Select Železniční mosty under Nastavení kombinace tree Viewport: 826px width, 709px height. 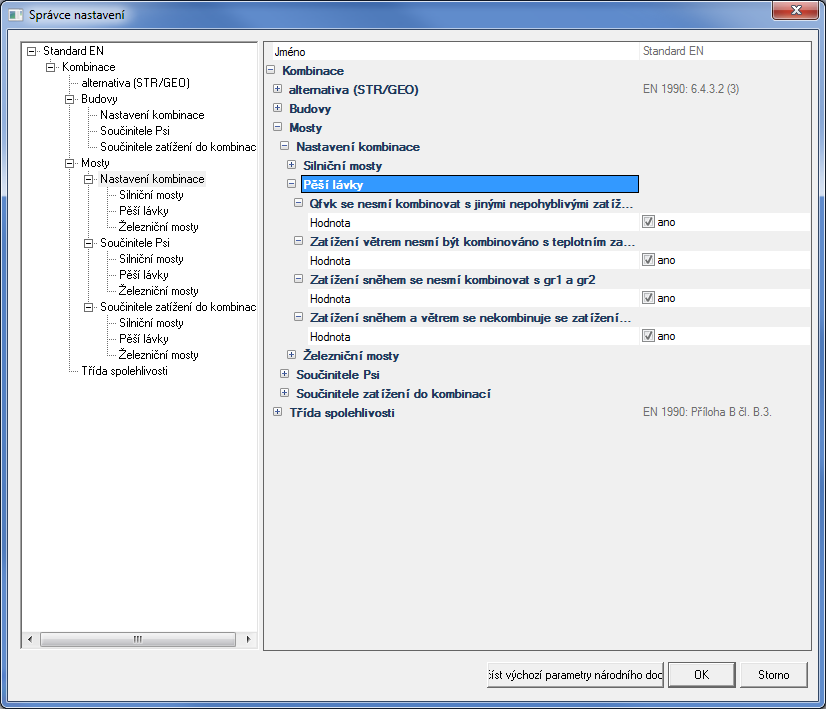tap(159, 227)
